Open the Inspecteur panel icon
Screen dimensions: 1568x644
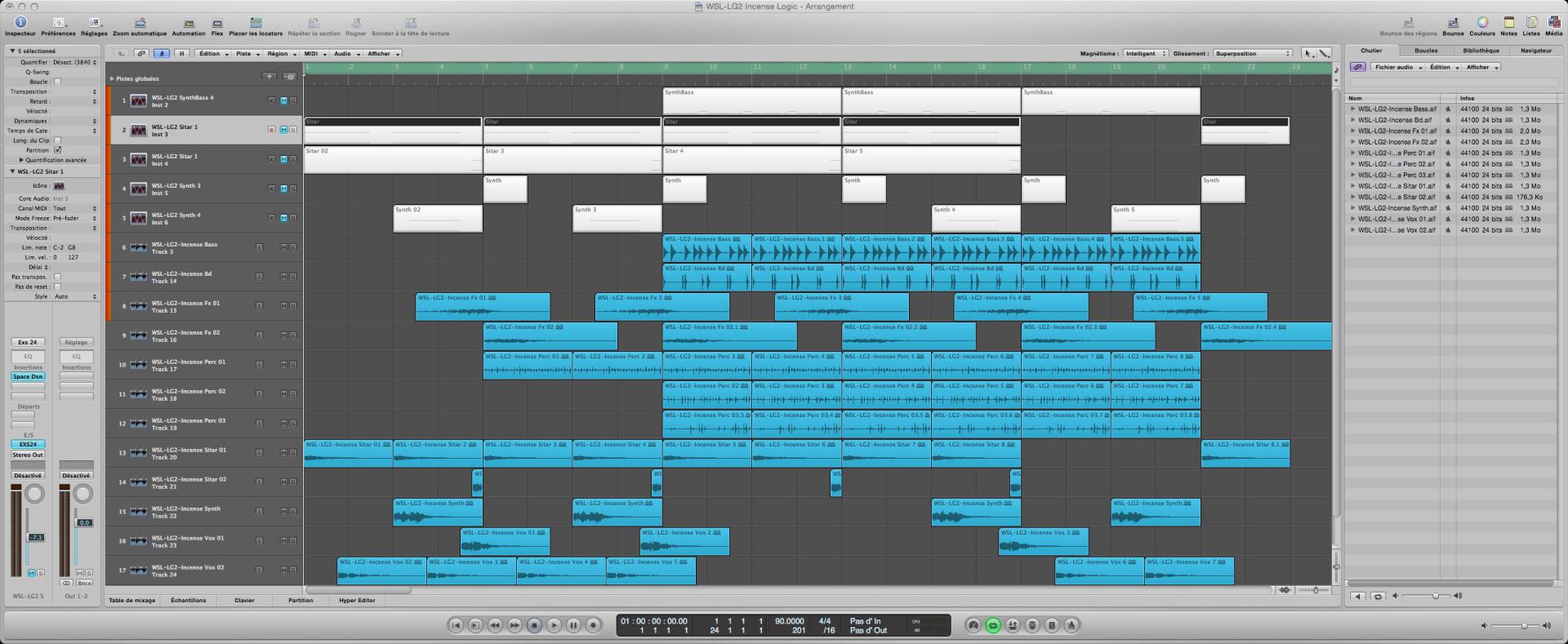[20, 23]
